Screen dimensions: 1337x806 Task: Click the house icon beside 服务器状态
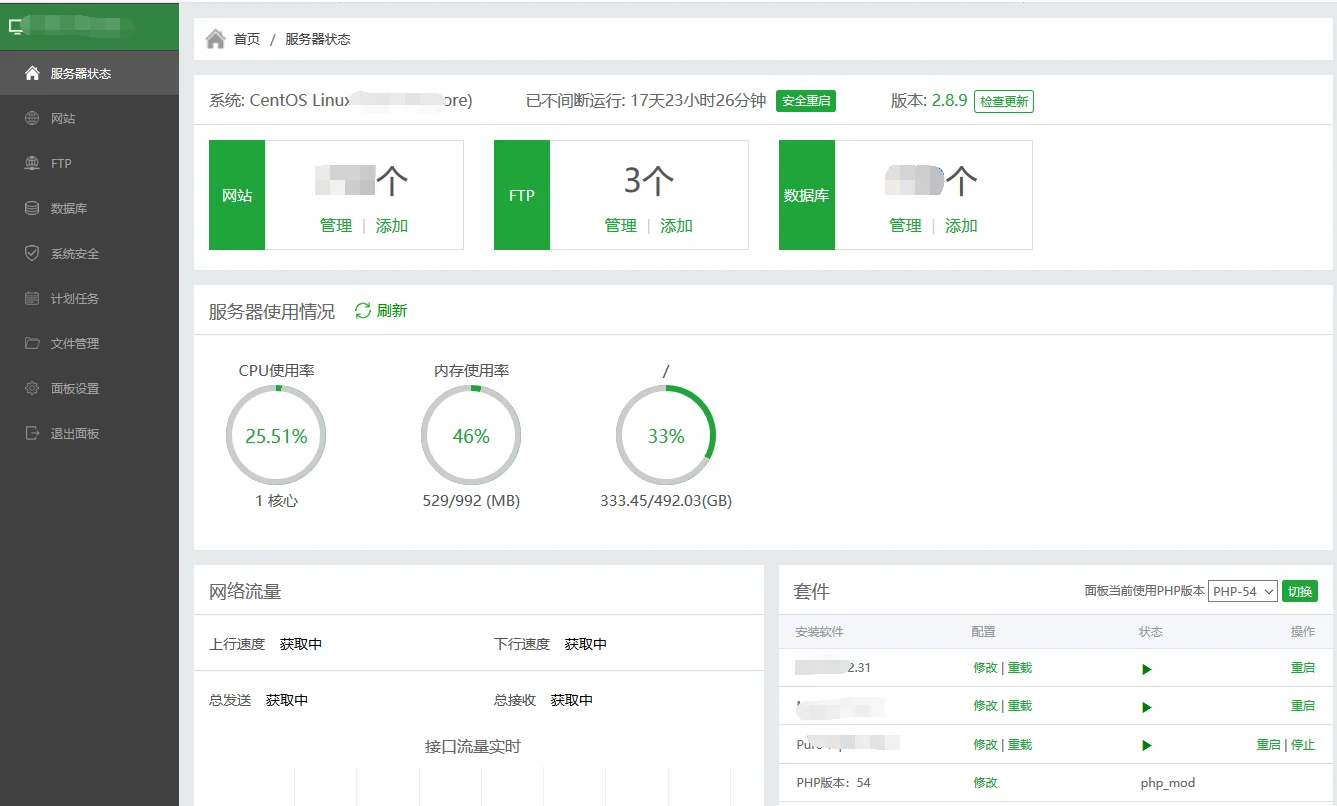coord(32,73)
